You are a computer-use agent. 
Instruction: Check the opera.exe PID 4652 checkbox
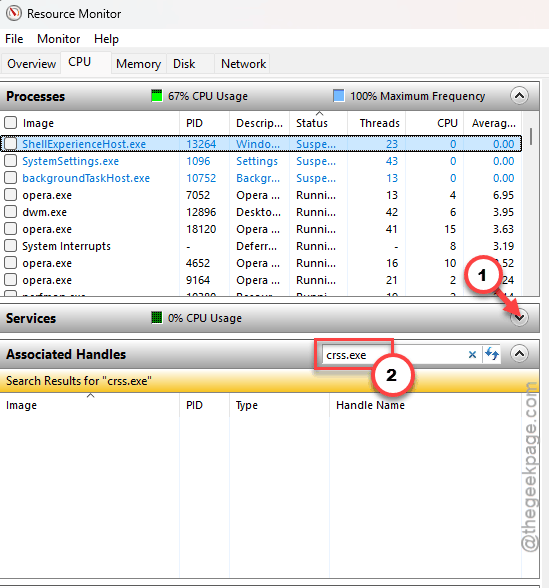click(x=10, y=262)
